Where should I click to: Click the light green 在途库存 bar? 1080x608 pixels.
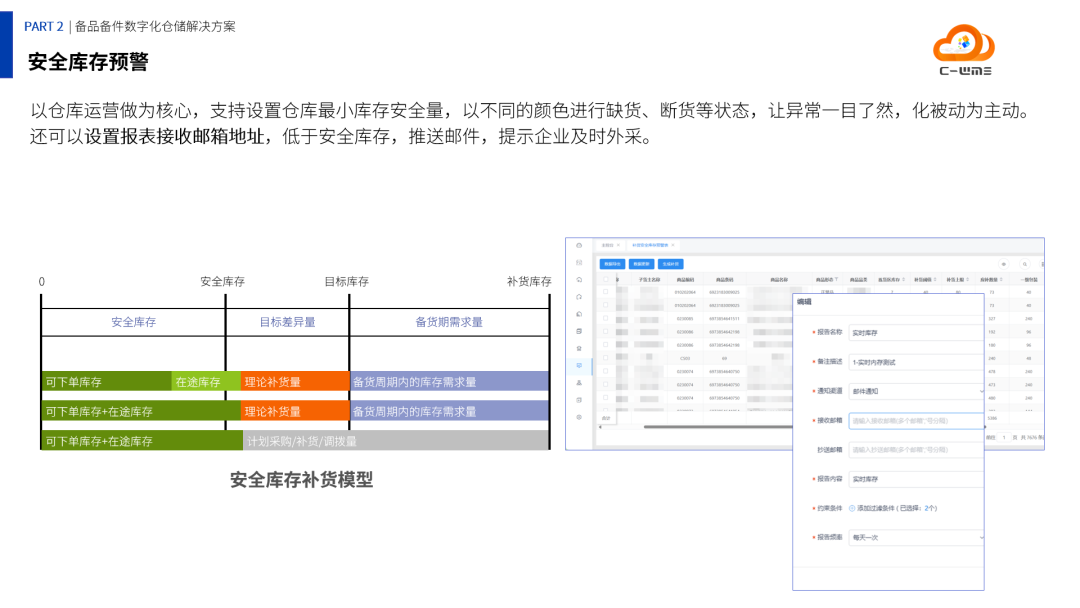pyautogui.click(x=206, y=381)
